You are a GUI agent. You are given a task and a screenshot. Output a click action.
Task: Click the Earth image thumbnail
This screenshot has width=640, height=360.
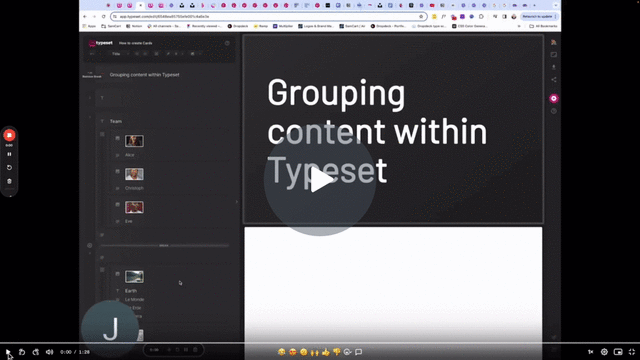tap(134, 276)
